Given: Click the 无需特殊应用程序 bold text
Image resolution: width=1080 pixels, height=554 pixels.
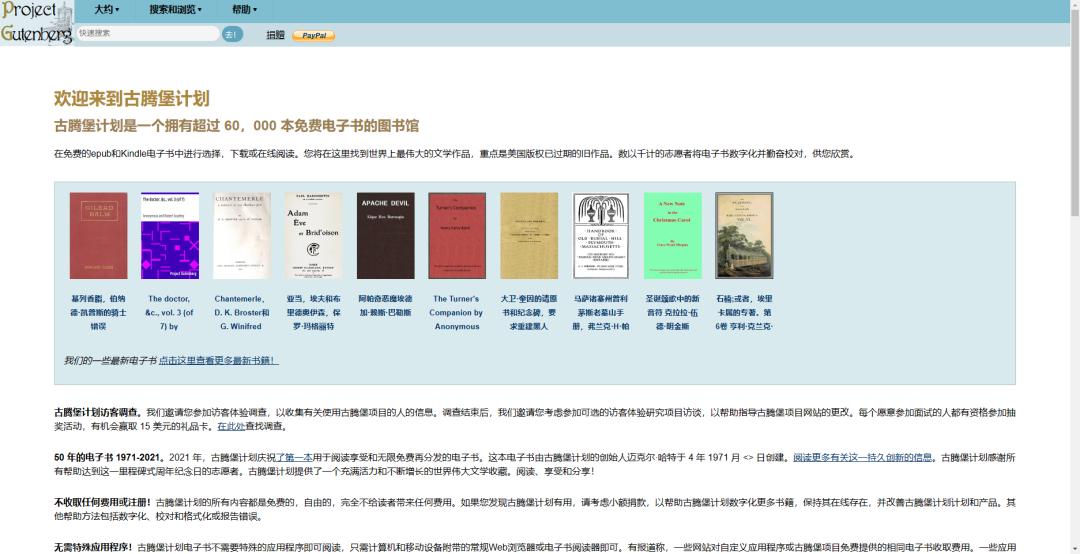Looking at the screenshot, I should (93, 548).
